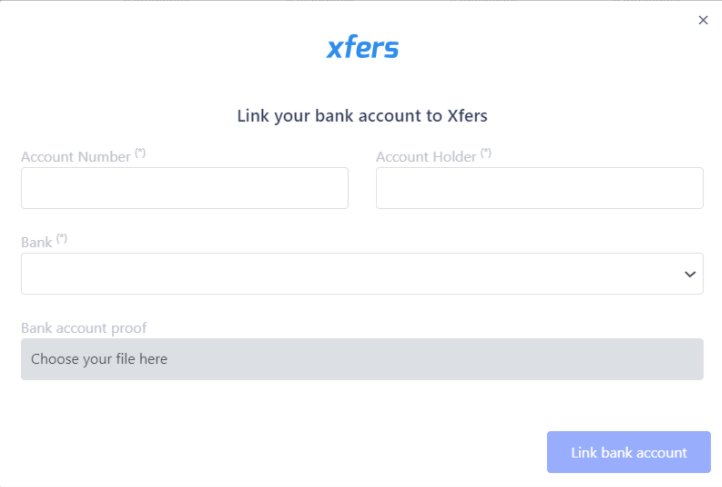Click the 'Choose your file here' placeholder text
Image resolution: width=722 pixels, height=487 pixels.
click(99, 359)
